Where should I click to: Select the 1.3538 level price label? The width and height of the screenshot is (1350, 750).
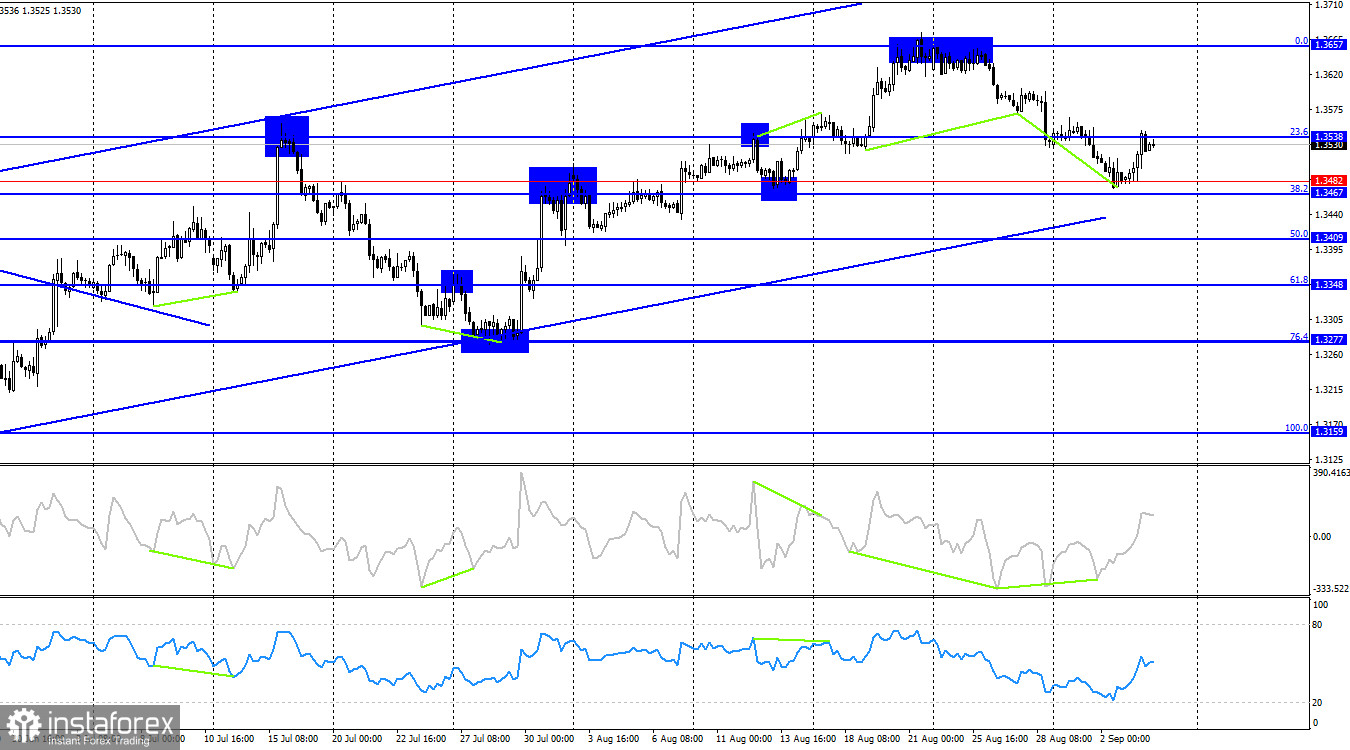tap(1329, 135)
